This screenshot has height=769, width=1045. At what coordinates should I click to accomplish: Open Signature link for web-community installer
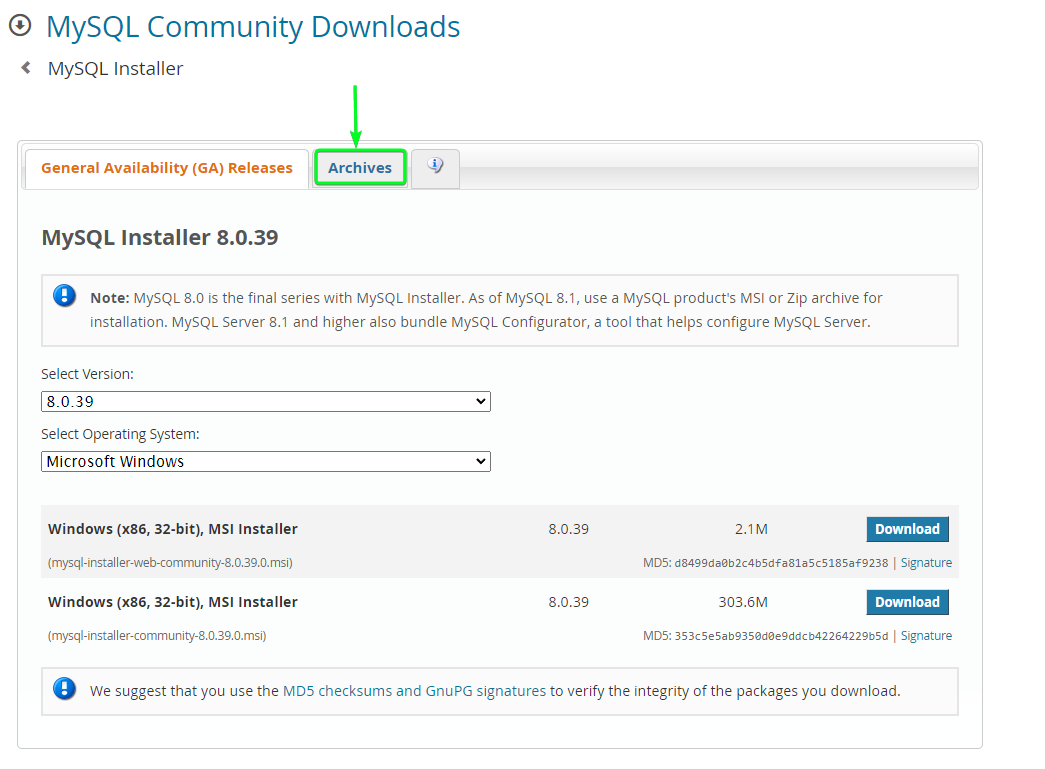(926, 562)
